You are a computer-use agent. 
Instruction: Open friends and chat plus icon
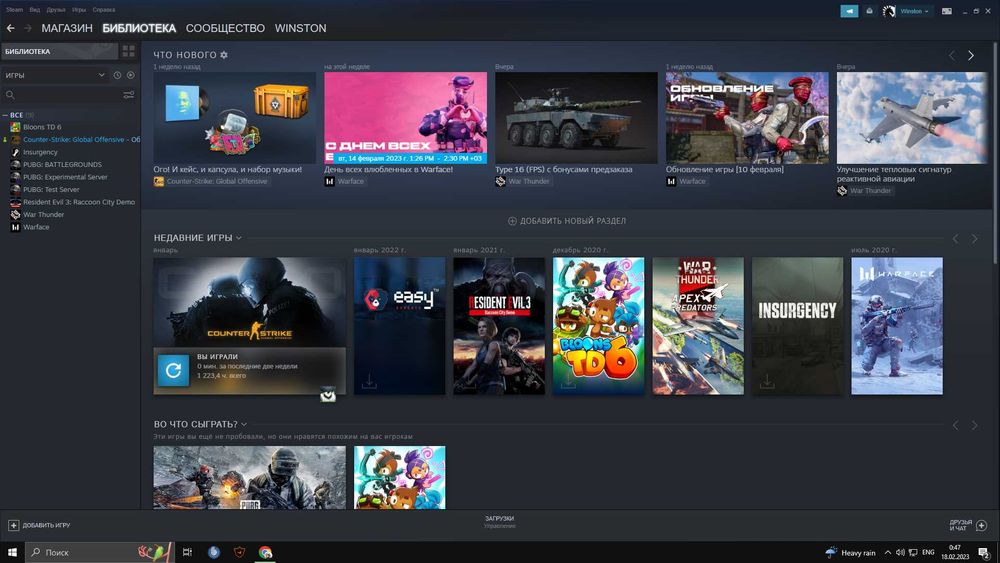point(982,525)
